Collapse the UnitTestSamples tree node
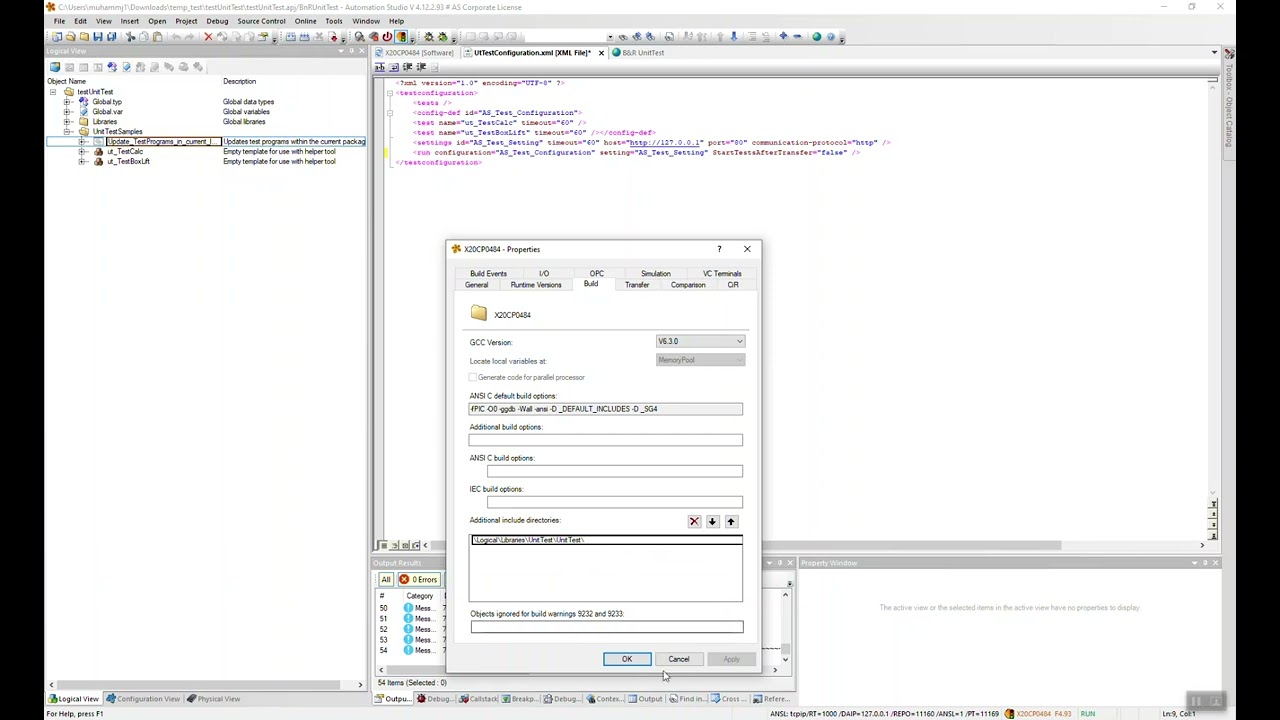This screenshot has width=1280, height=720. (67, 132)
